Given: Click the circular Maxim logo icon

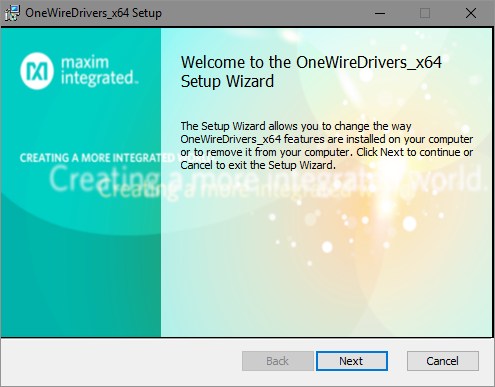Looking at the screenshot, I should [37, 71].
